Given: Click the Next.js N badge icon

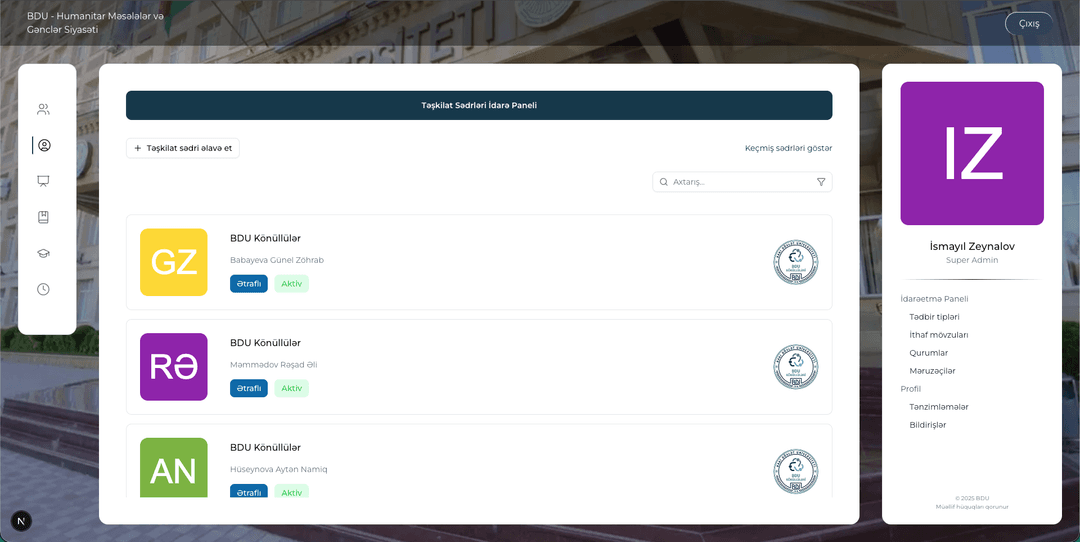Looking at the screenshot, I should coord(21,521).
